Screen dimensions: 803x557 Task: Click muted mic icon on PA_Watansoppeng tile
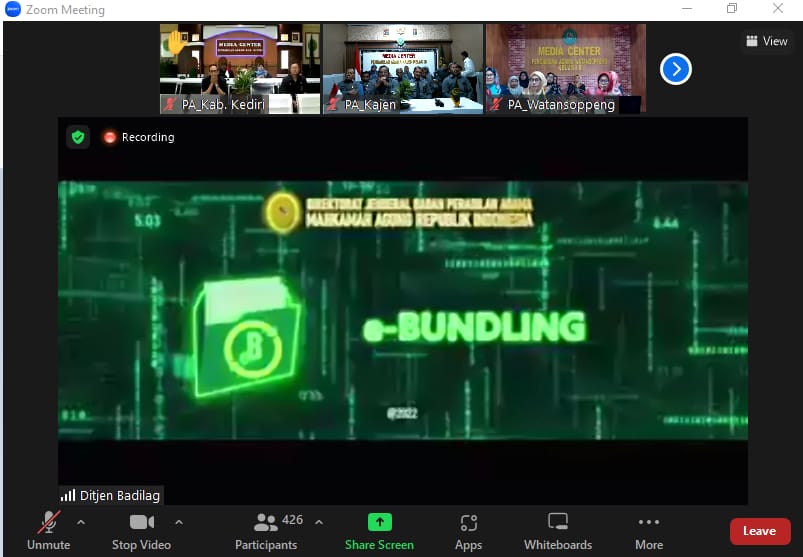coord(496,104)
